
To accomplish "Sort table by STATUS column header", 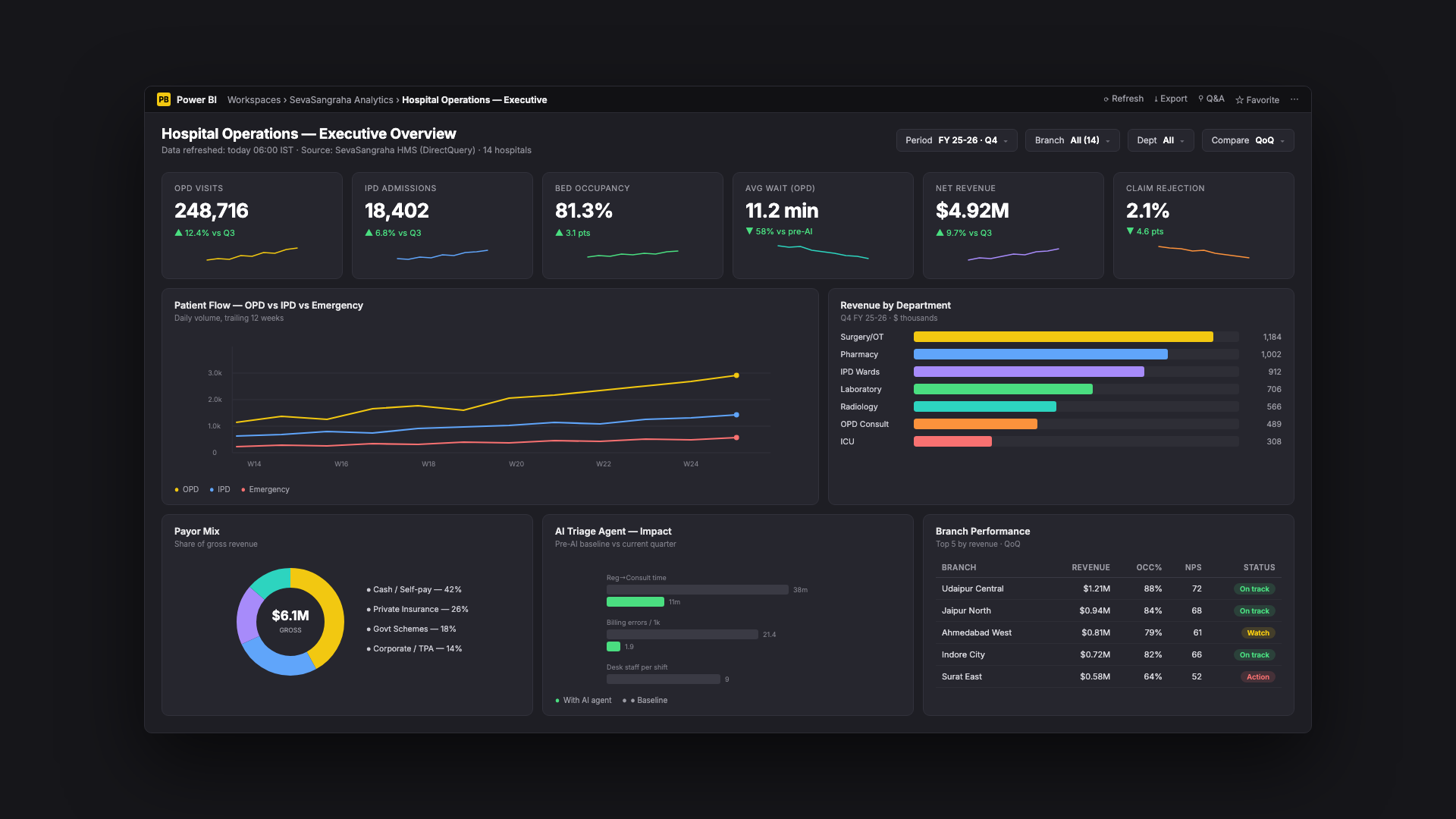I will [1259, 568].
